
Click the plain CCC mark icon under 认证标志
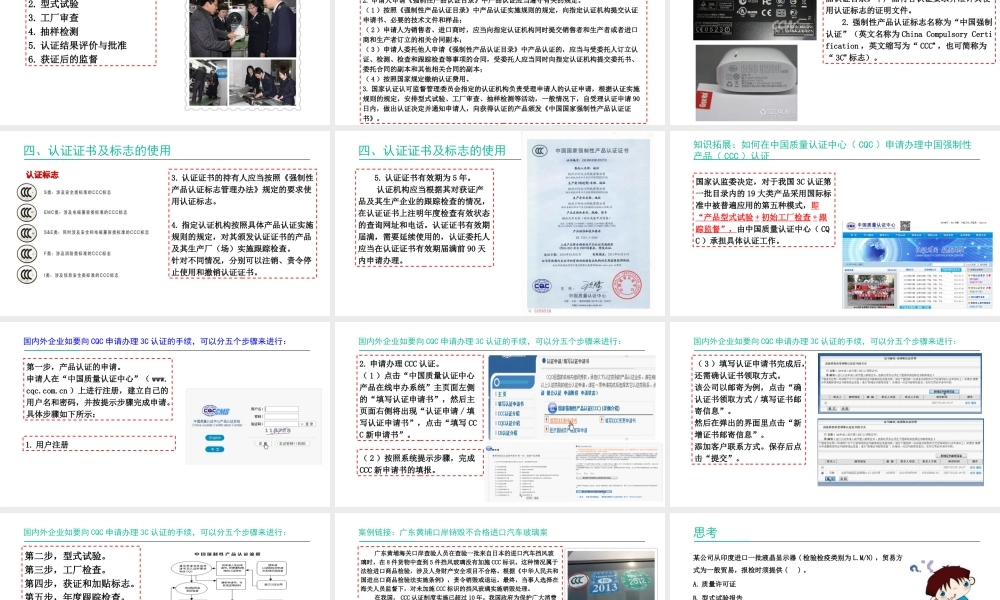[x=26, y=192]
